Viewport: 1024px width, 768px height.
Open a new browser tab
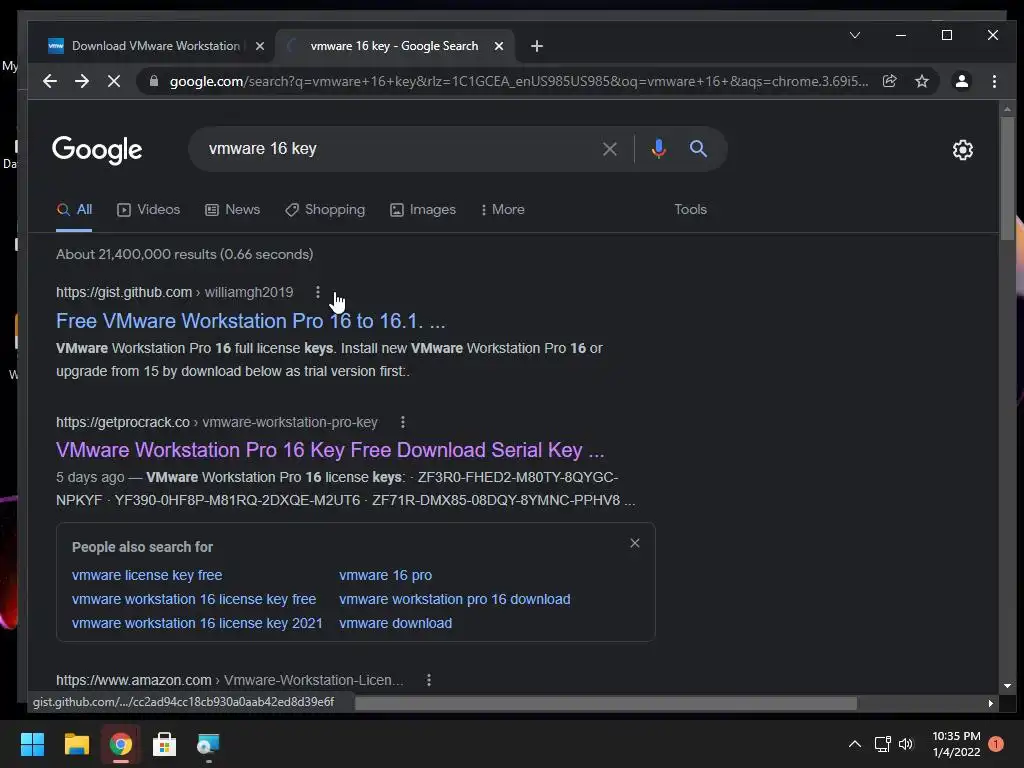click(x=536, y=46)
